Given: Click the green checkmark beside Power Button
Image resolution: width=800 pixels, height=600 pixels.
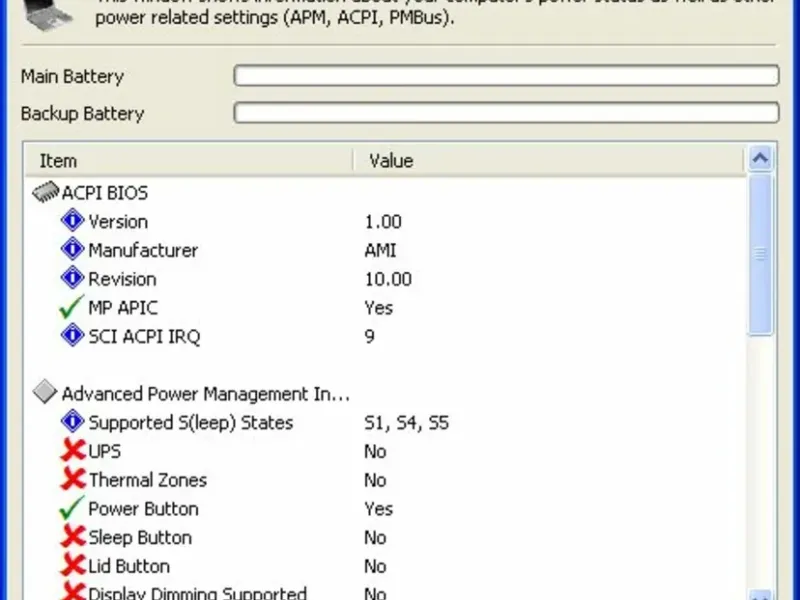Looking at the screenshot, I should click(71, 508).
